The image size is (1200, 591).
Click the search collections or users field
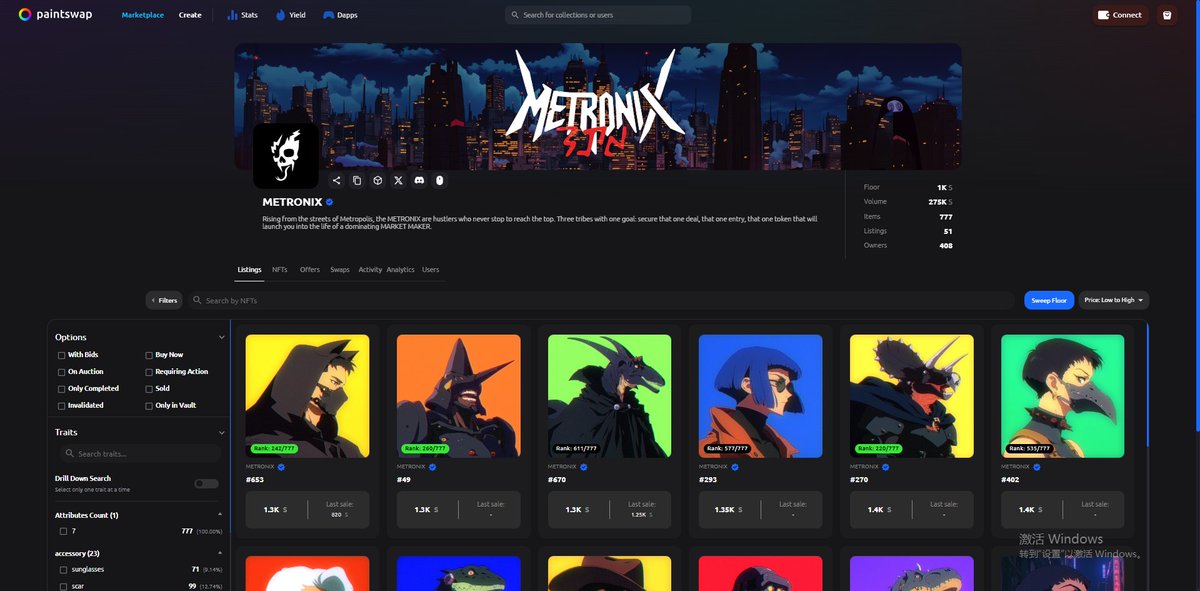coord(598,15)
